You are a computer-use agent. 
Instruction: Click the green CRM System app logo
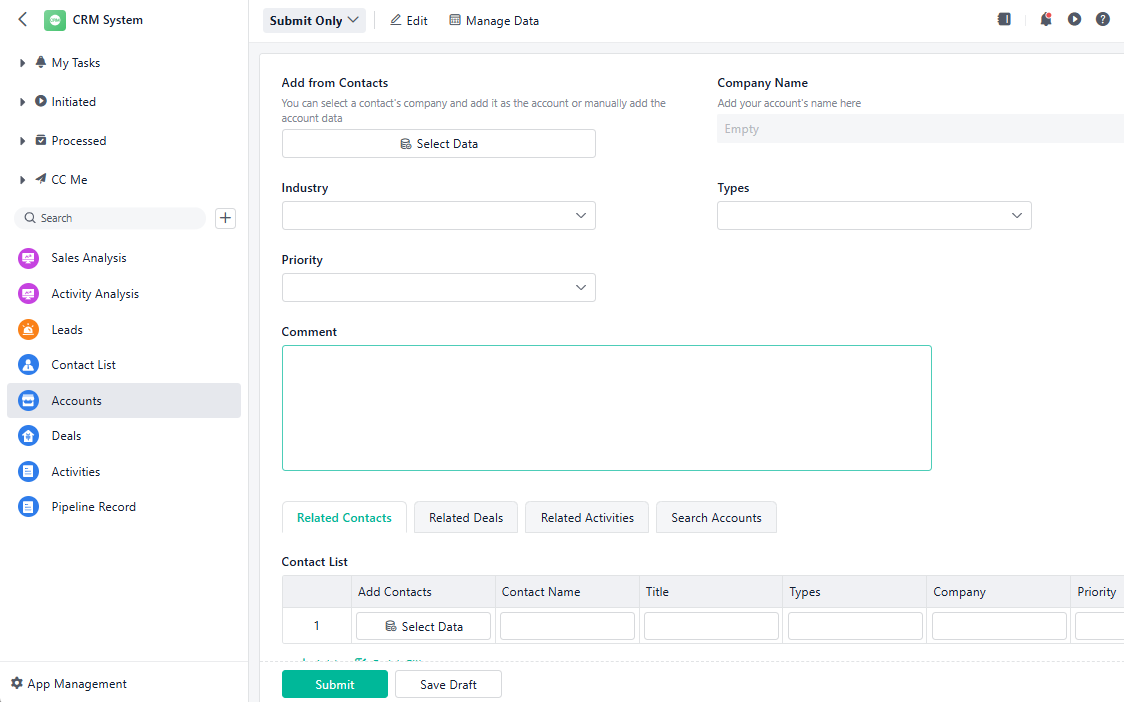(54, 20)
